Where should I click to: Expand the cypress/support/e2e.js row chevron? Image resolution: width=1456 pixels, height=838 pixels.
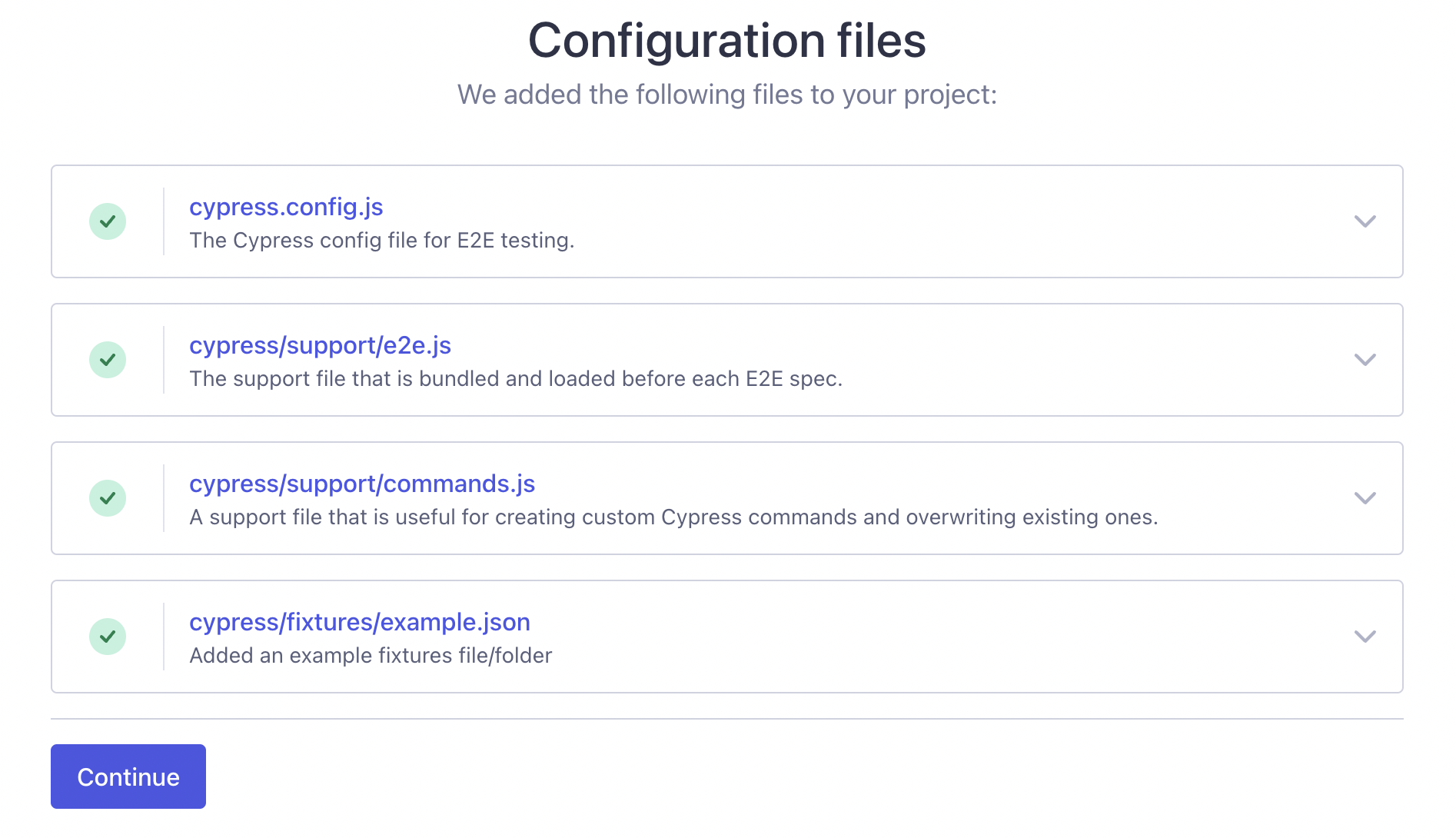1365,360
